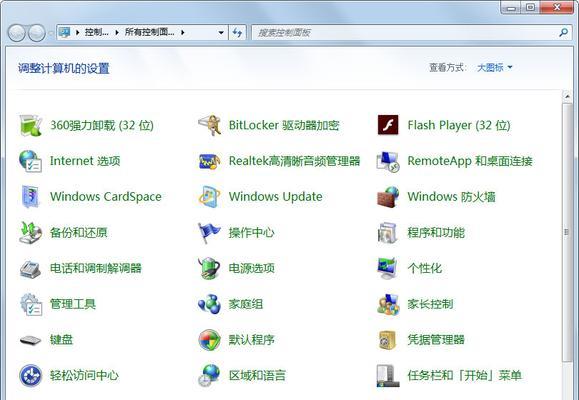
Task: Click the RemoteApp 和桌面连接 icon
Action: coord(388,161)
